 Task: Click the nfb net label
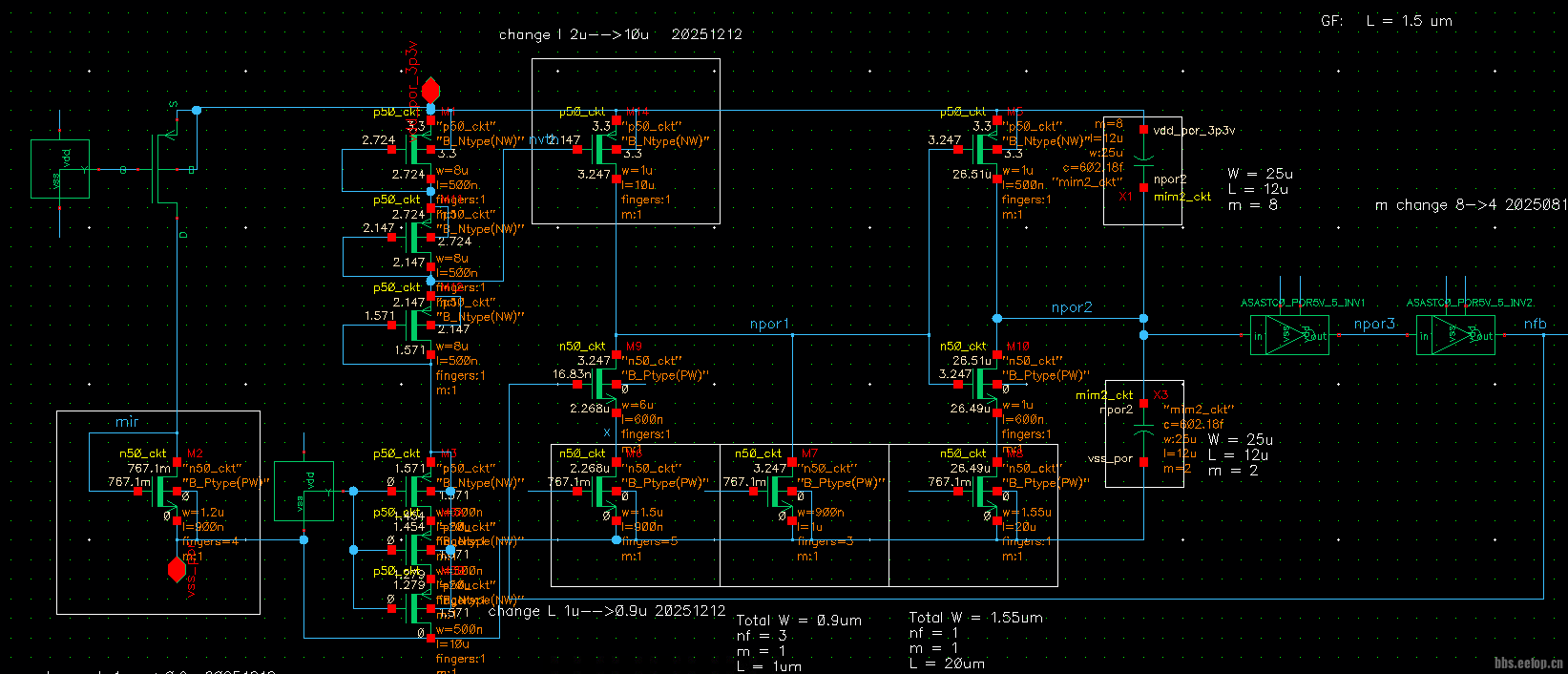pyautogui.click(x=1535, y=324)
